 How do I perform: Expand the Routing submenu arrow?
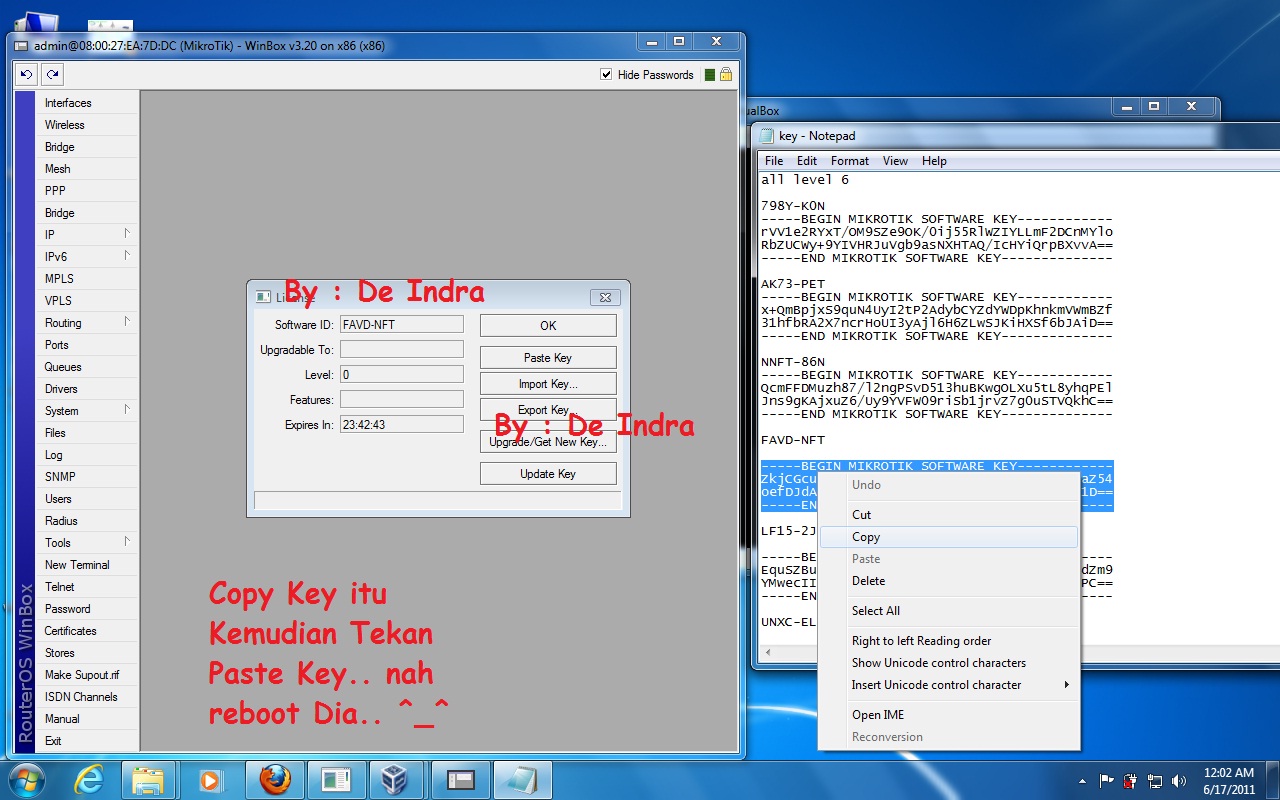127,321
